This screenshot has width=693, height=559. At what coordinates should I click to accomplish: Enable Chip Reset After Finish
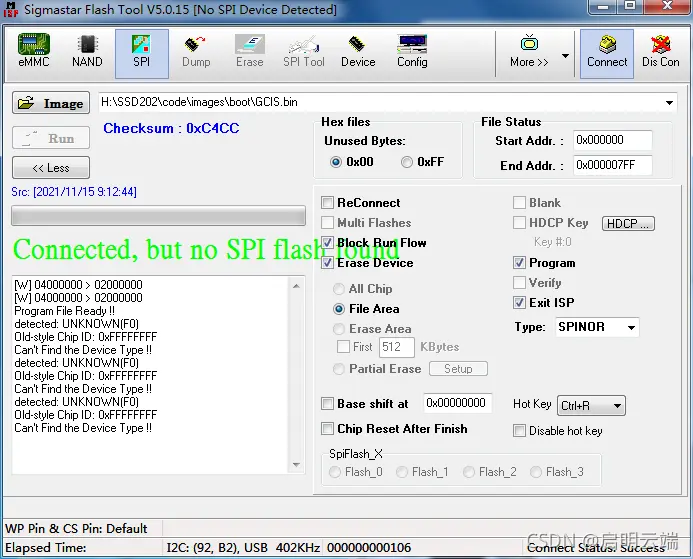click(x=327, y=429)
